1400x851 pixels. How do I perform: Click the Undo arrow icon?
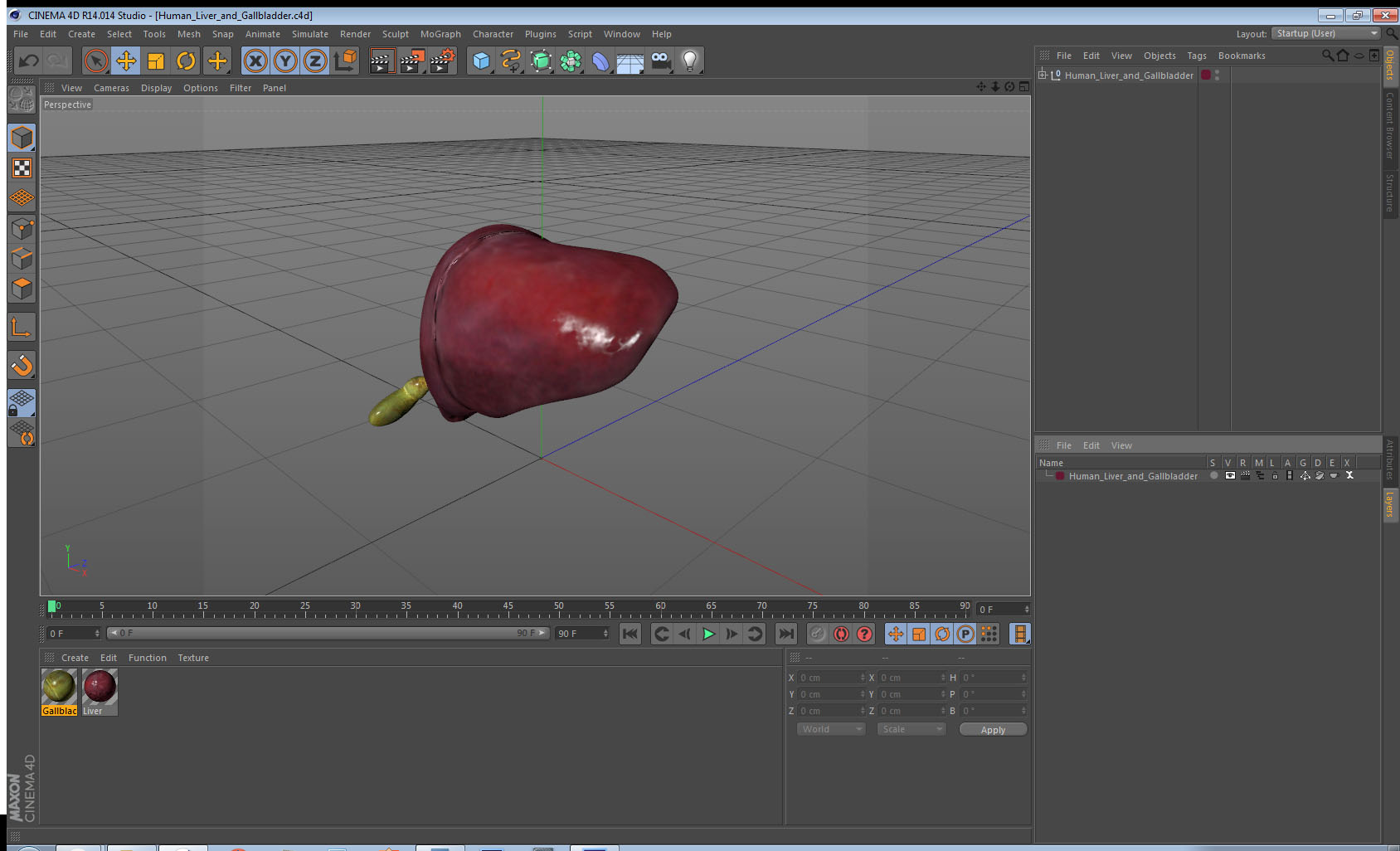click(29, 61)
